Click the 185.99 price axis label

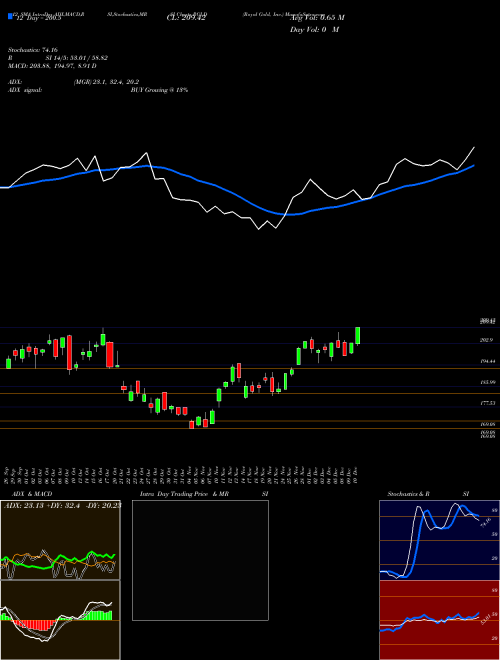click(x=487, y=382)
